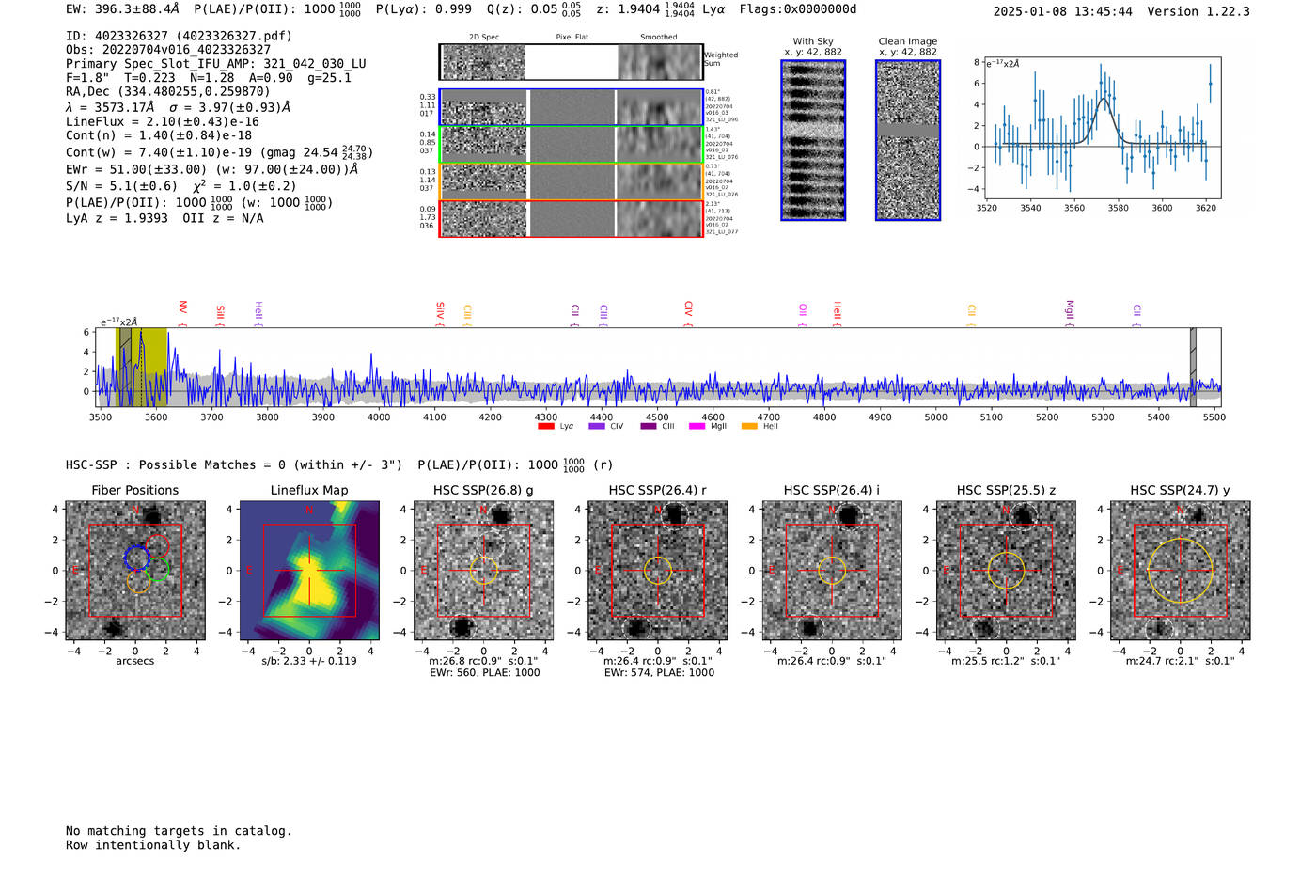This screenshot has height=896, width=1316.
Task: Click the 'EW: 396.3±88.4Å' header value
Action: (122, 9)
